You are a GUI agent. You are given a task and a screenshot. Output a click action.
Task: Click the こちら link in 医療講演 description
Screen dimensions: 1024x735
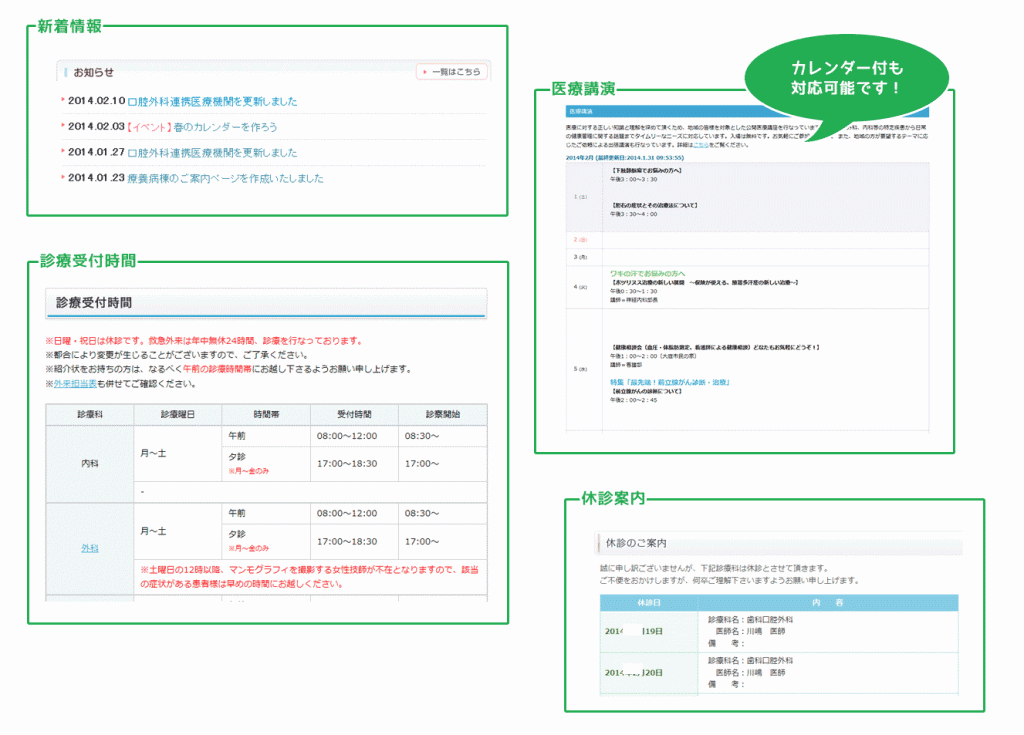pyautogui.click(x=700, y=145)
